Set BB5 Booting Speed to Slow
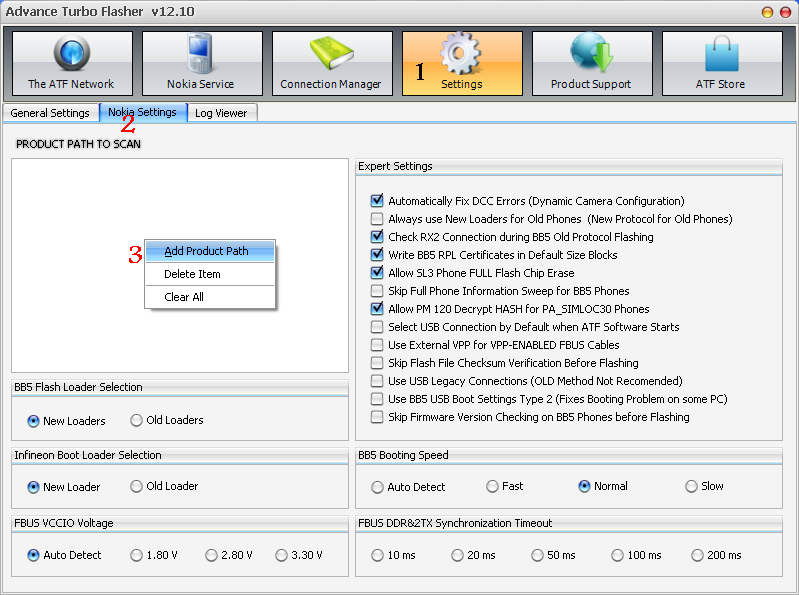799x595 pixels. point(691,486)
